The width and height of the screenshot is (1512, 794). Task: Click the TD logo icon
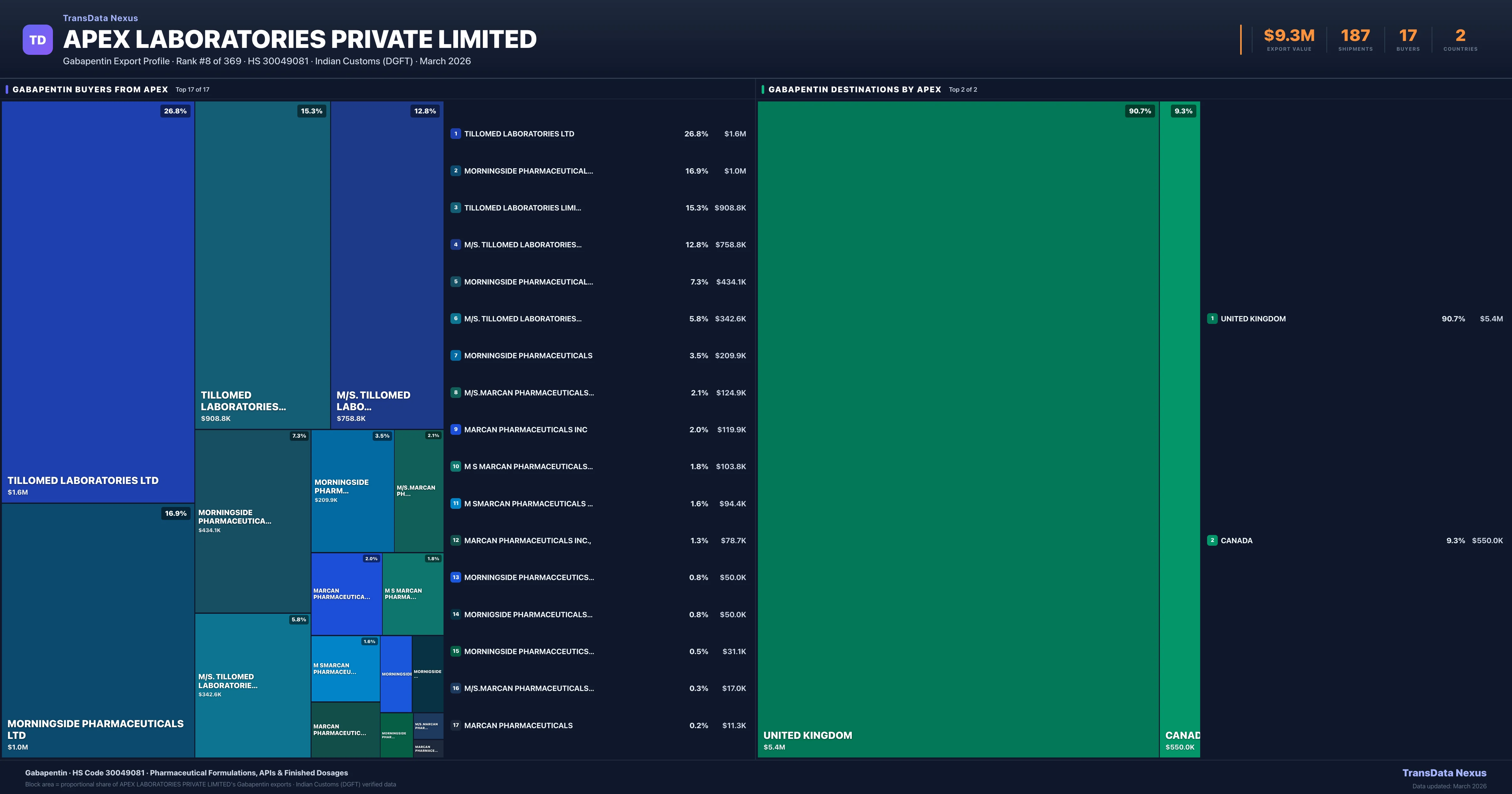37,40
